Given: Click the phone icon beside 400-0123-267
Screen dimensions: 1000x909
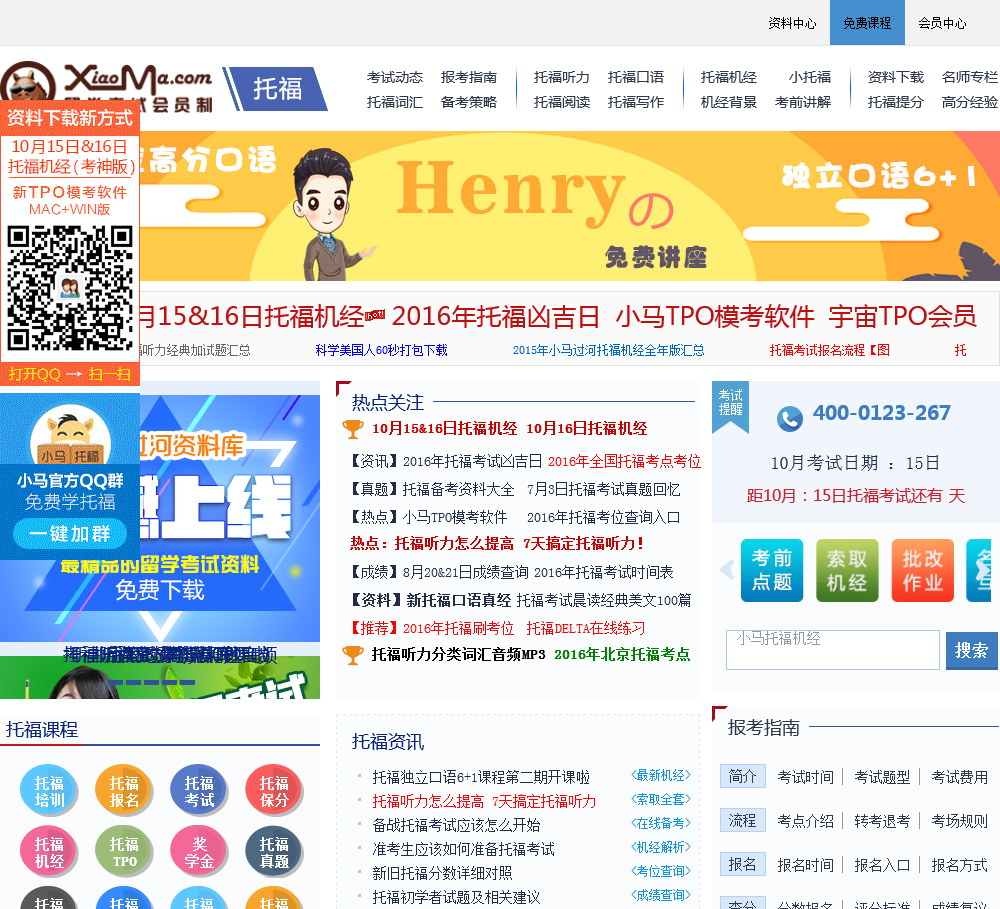Looking at the screenshot, I should point(790,418).
